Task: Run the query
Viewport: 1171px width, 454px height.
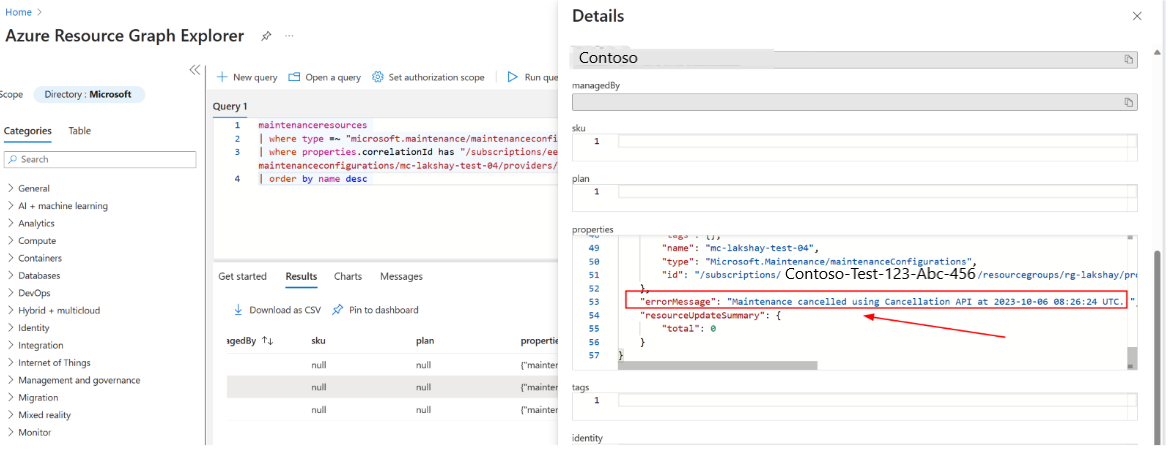Action: point(532,77)
